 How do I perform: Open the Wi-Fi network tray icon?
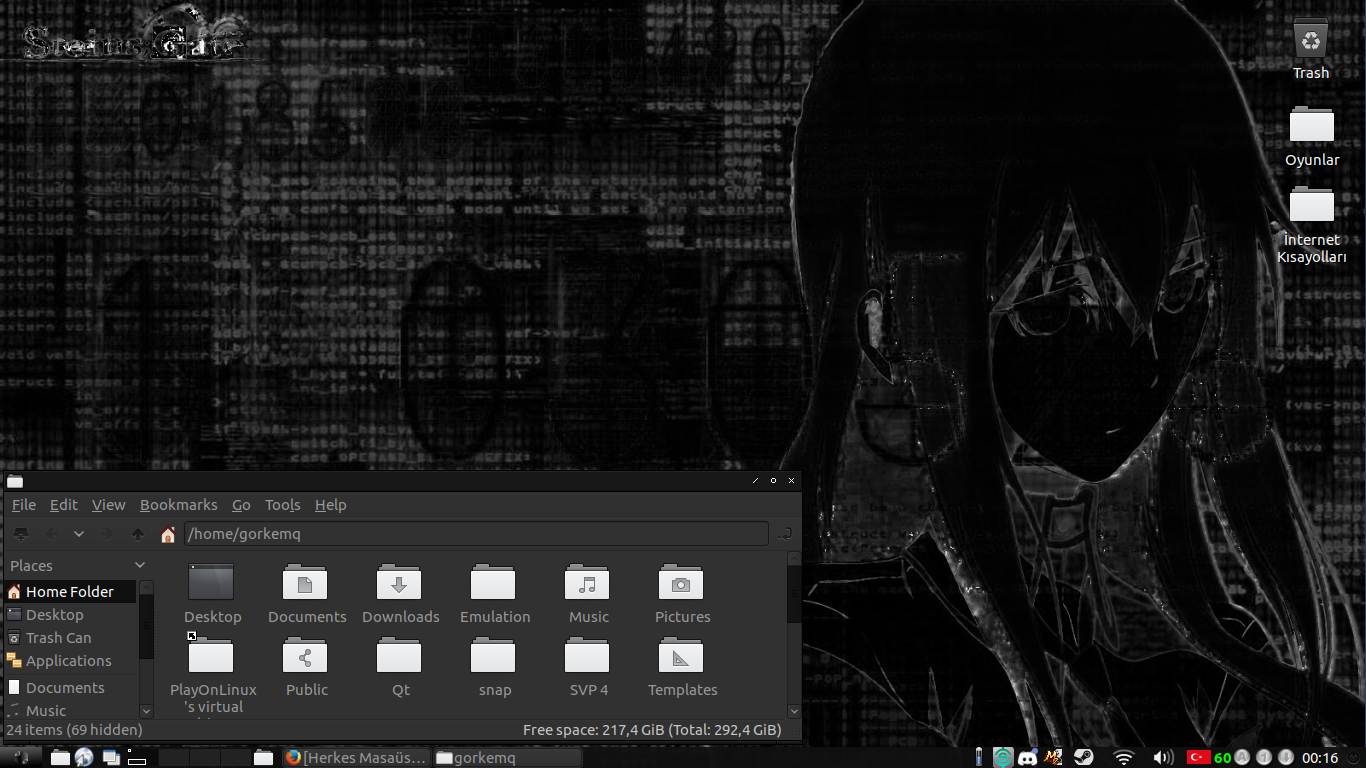click(1123, 758)
